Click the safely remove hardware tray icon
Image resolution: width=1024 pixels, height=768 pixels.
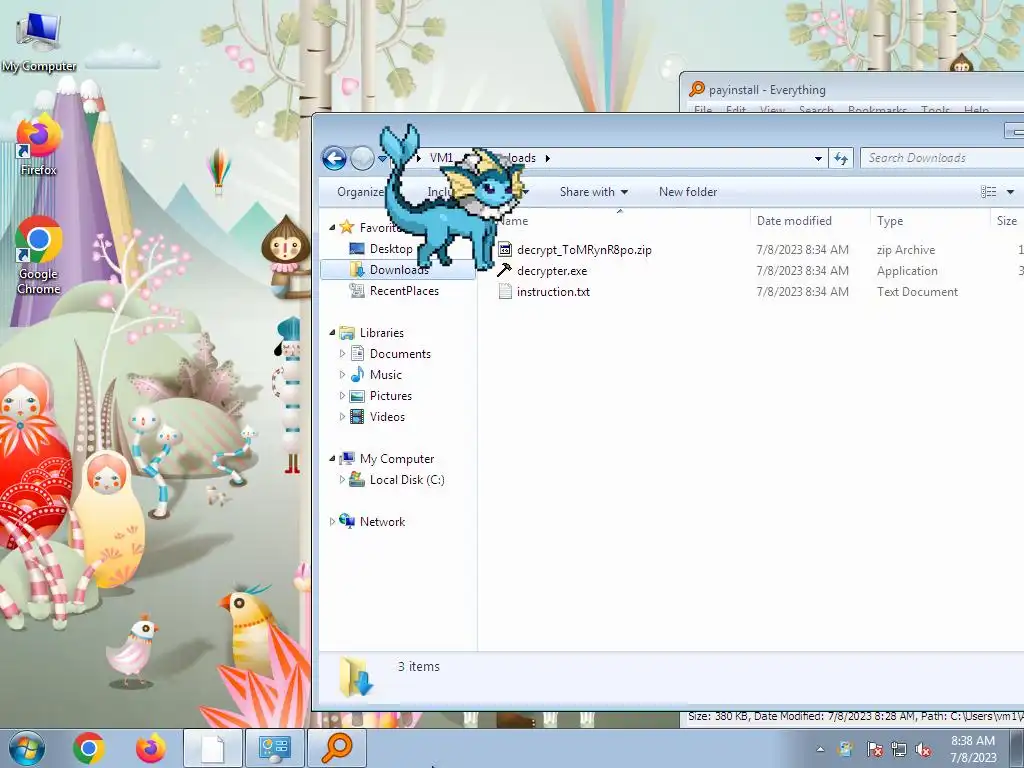(846, 749)
